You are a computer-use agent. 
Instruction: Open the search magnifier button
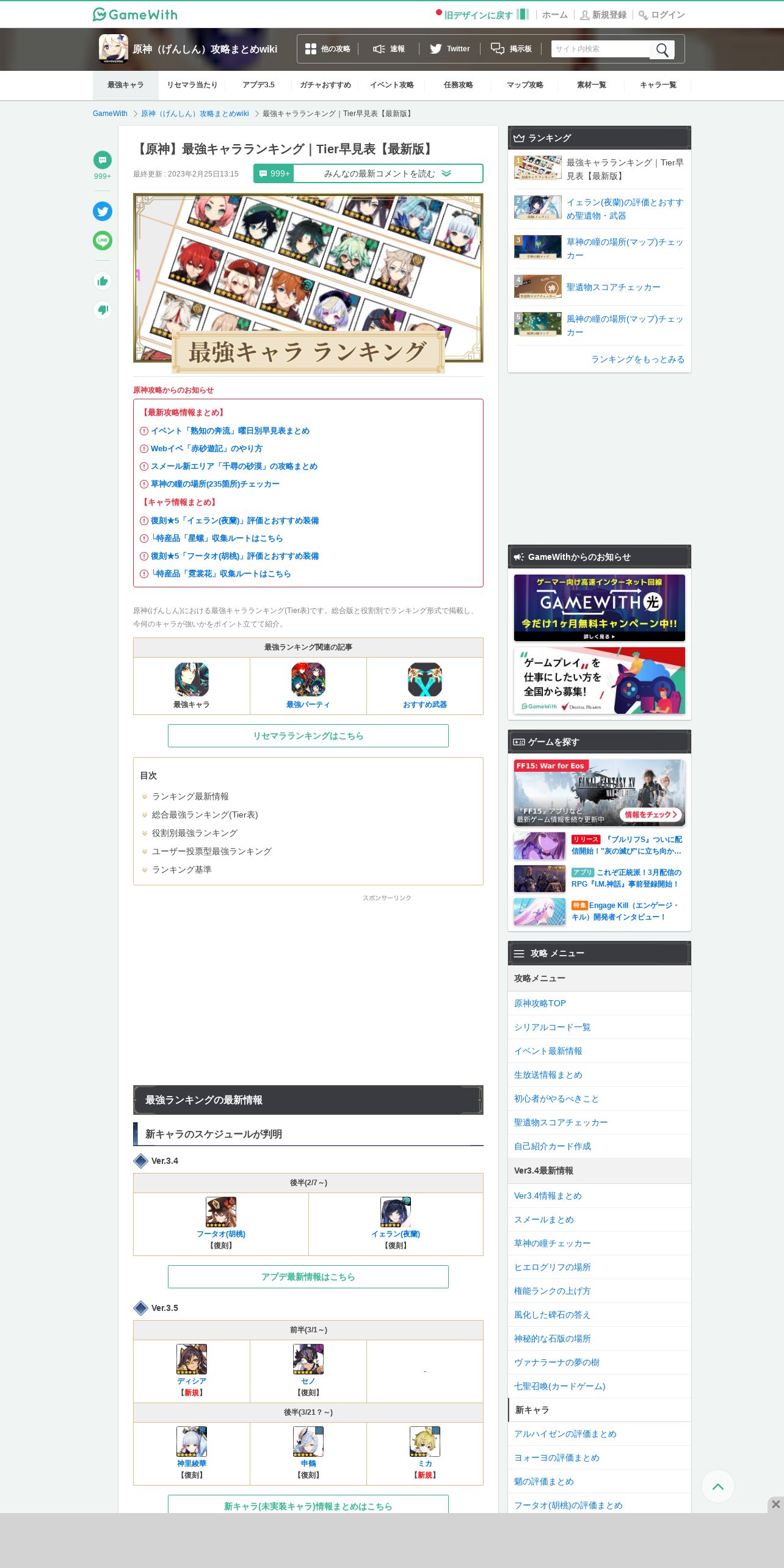[x=662, y=49]
